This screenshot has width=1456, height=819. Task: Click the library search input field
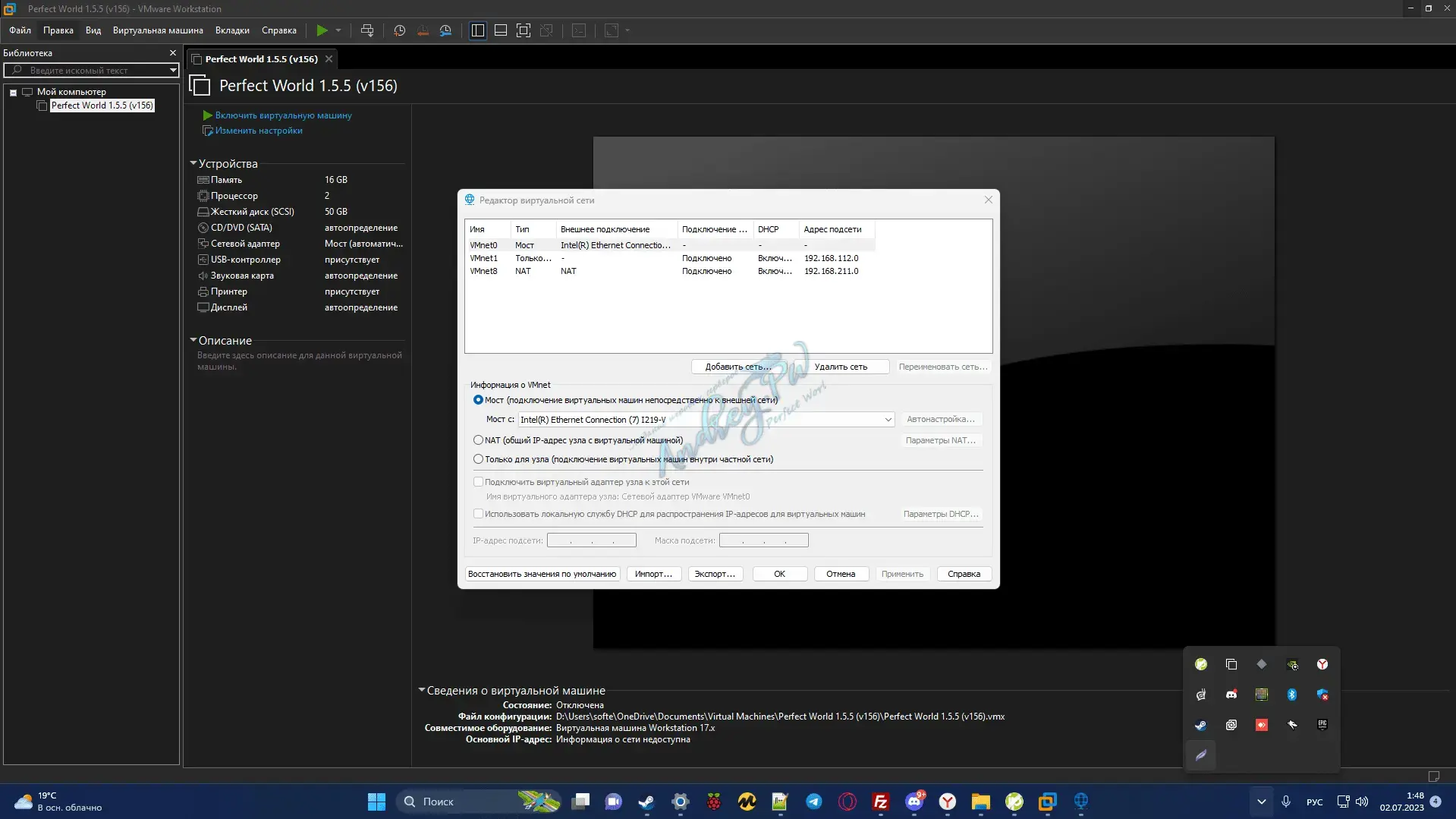tap(90, 71)
